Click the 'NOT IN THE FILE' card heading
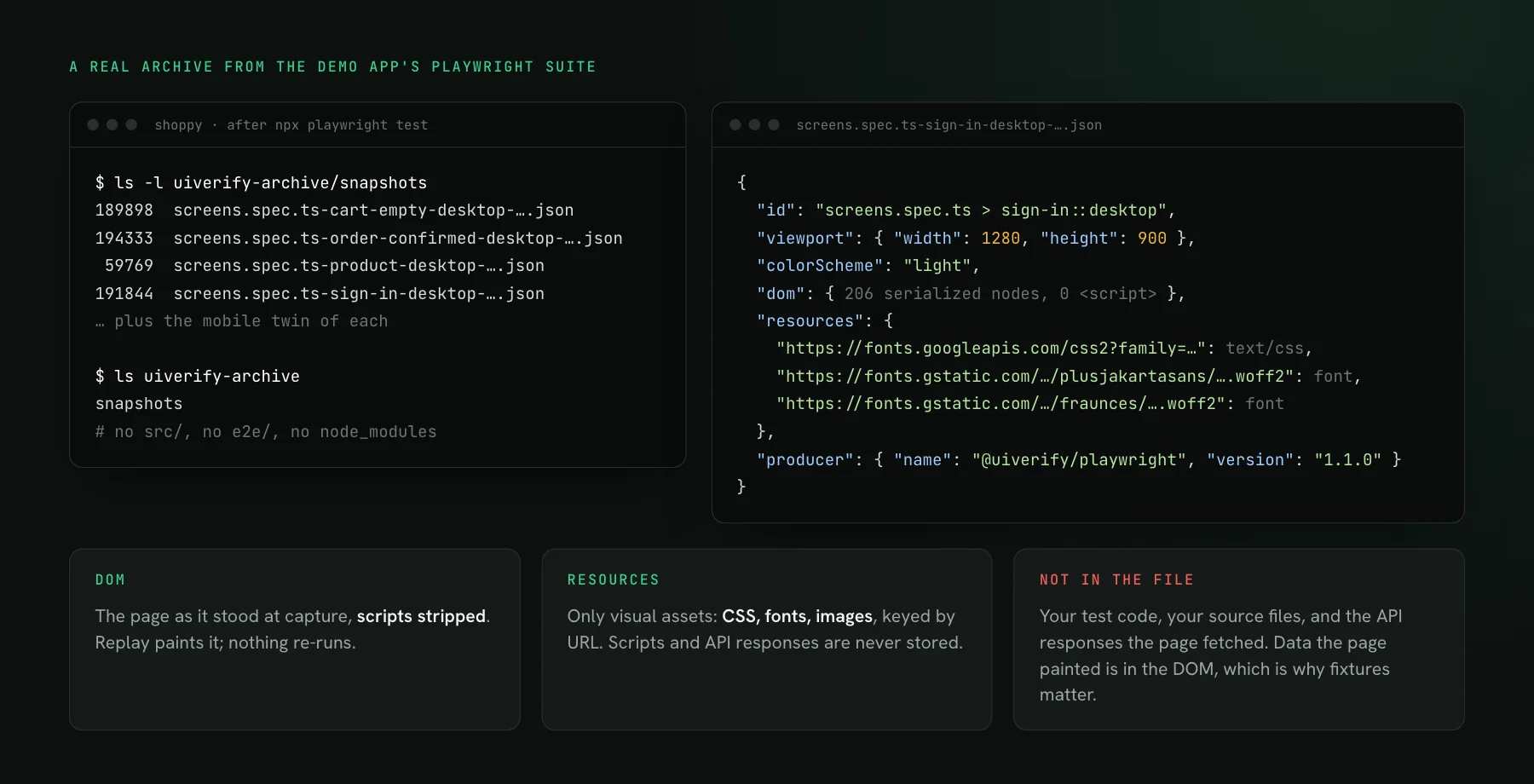 pyautogui.click(x=1116, y=580)
